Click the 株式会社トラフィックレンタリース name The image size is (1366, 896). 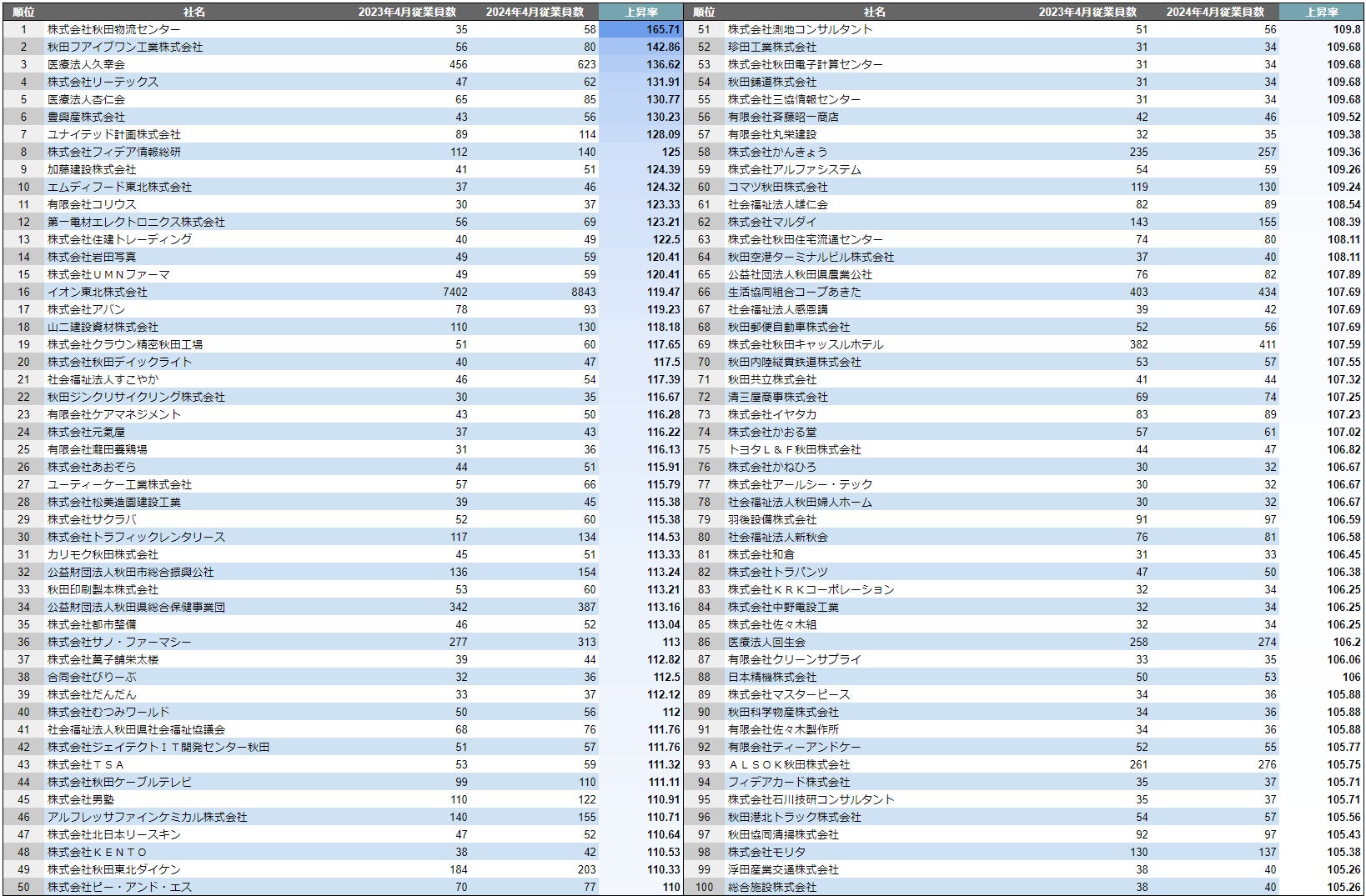[136, 537]
